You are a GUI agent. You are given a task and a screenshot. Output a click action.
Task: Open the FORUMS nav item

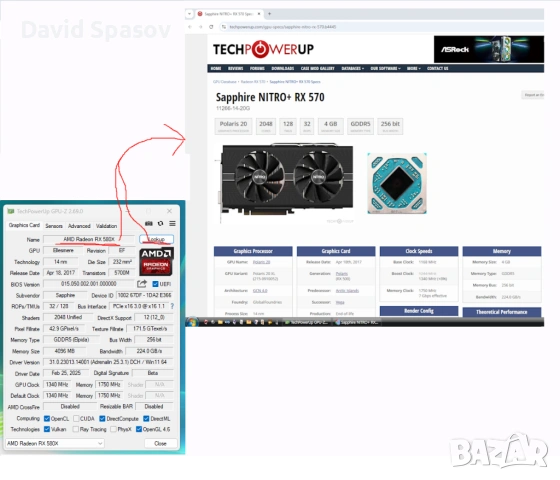(257, 68)
